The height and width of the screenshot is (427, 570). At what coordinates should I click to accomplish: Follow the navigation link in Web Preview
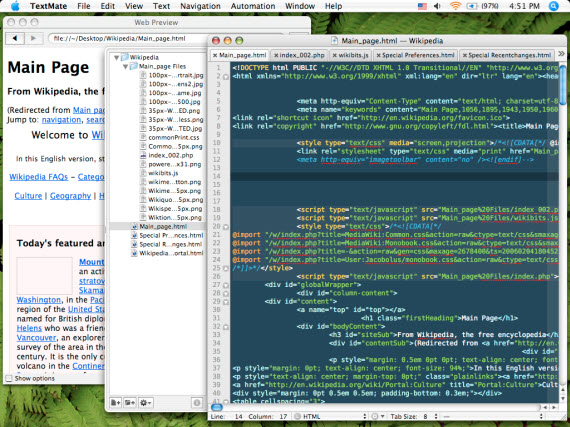pyautogui.click(x=61, y=120)
